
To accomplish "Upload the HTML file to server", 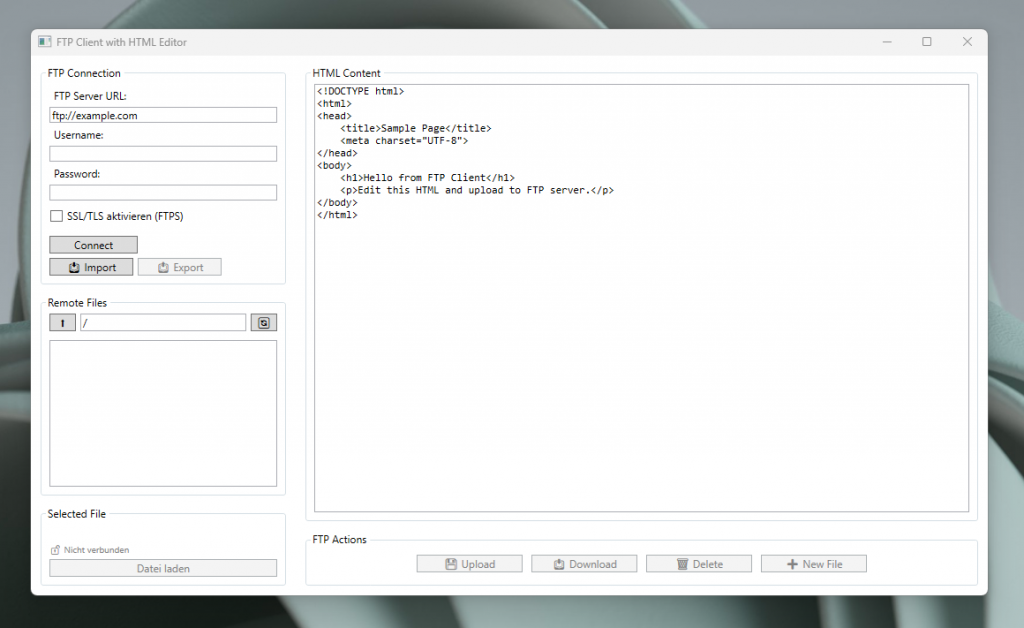I will (x=469, y=564).
